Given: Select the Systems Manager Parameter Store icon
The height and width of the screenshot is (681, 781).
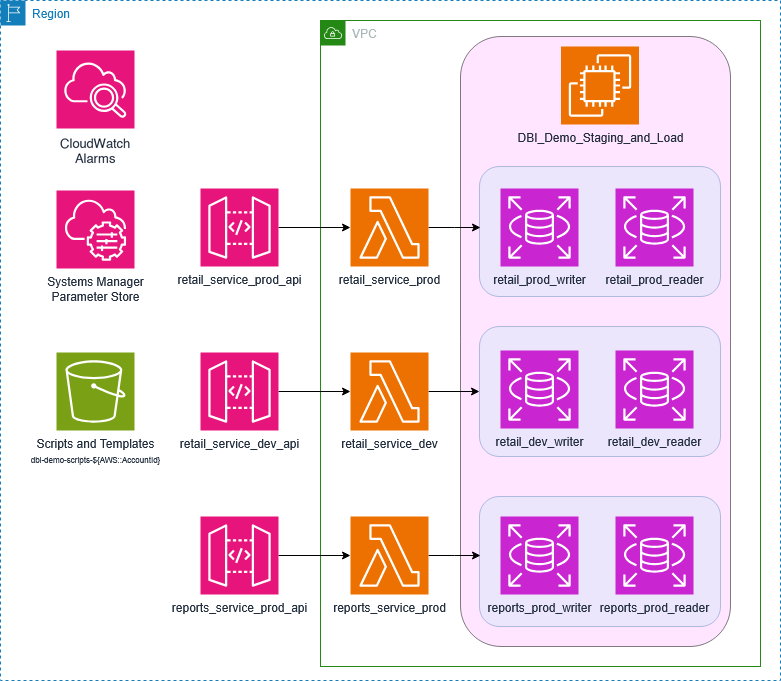Looking at the screenshot, I should click(95, 229).
